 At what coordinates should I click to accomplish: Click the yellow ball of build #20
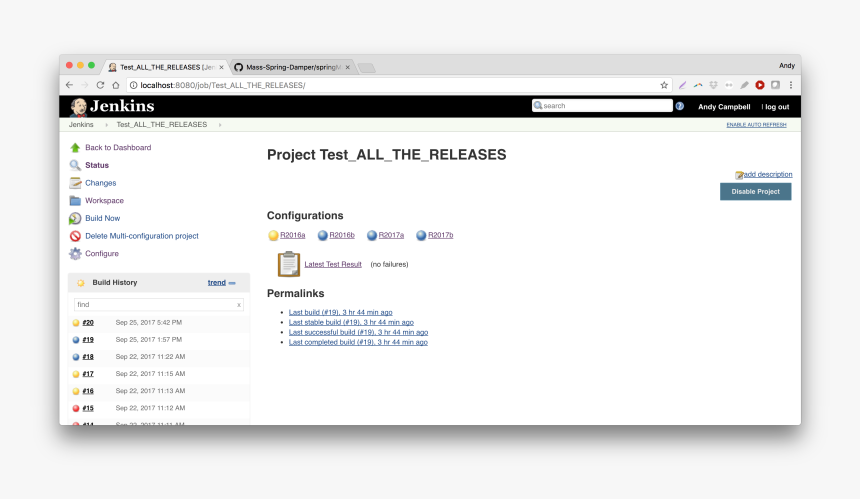pos(76,323)
